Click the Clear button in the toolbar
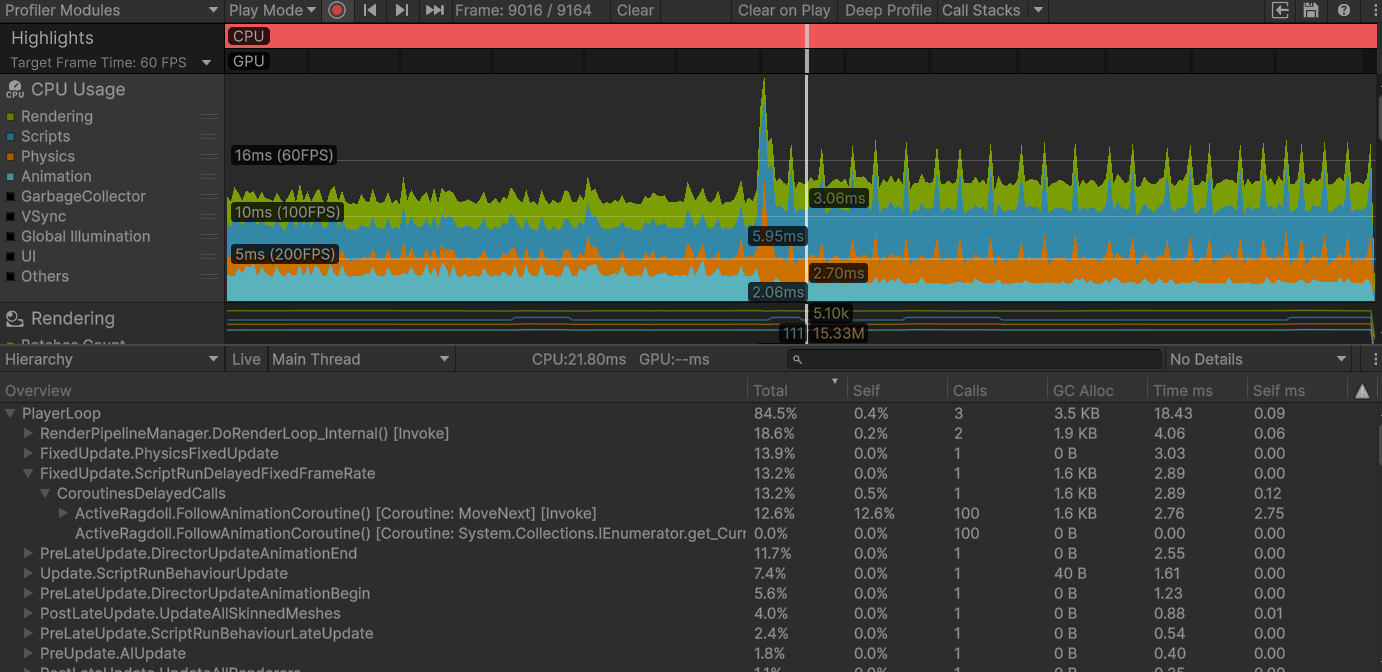The height and width of the screenshot is (672, 1382). (635, 10)
